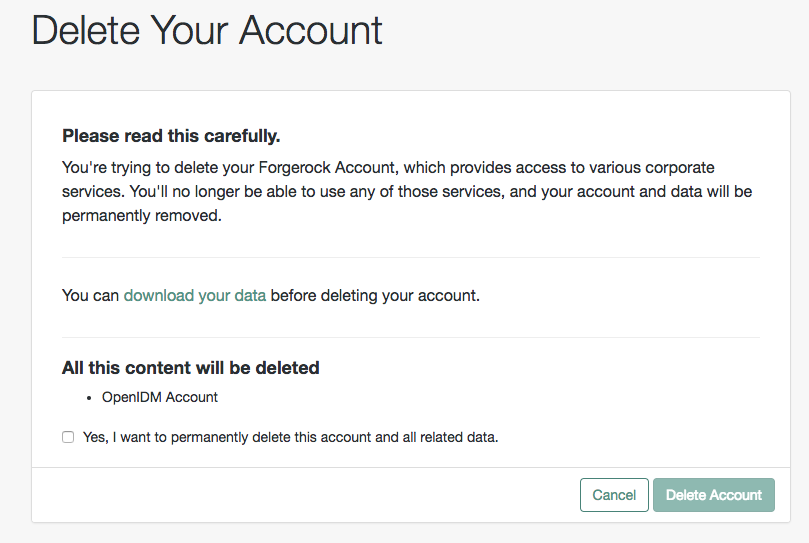Click the divider line above 'All this content'
The image size is (809, 543).
(411, 338)
